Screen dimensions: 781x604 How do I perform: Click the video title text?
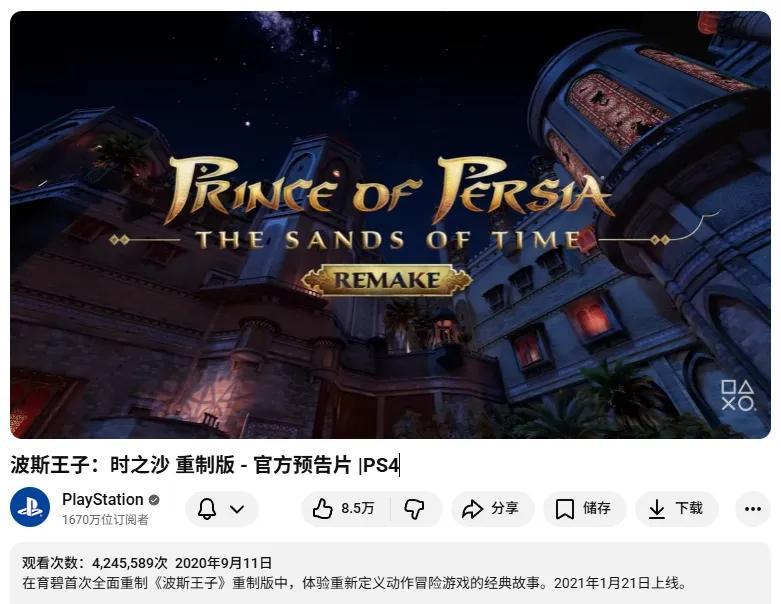point(205,465)
